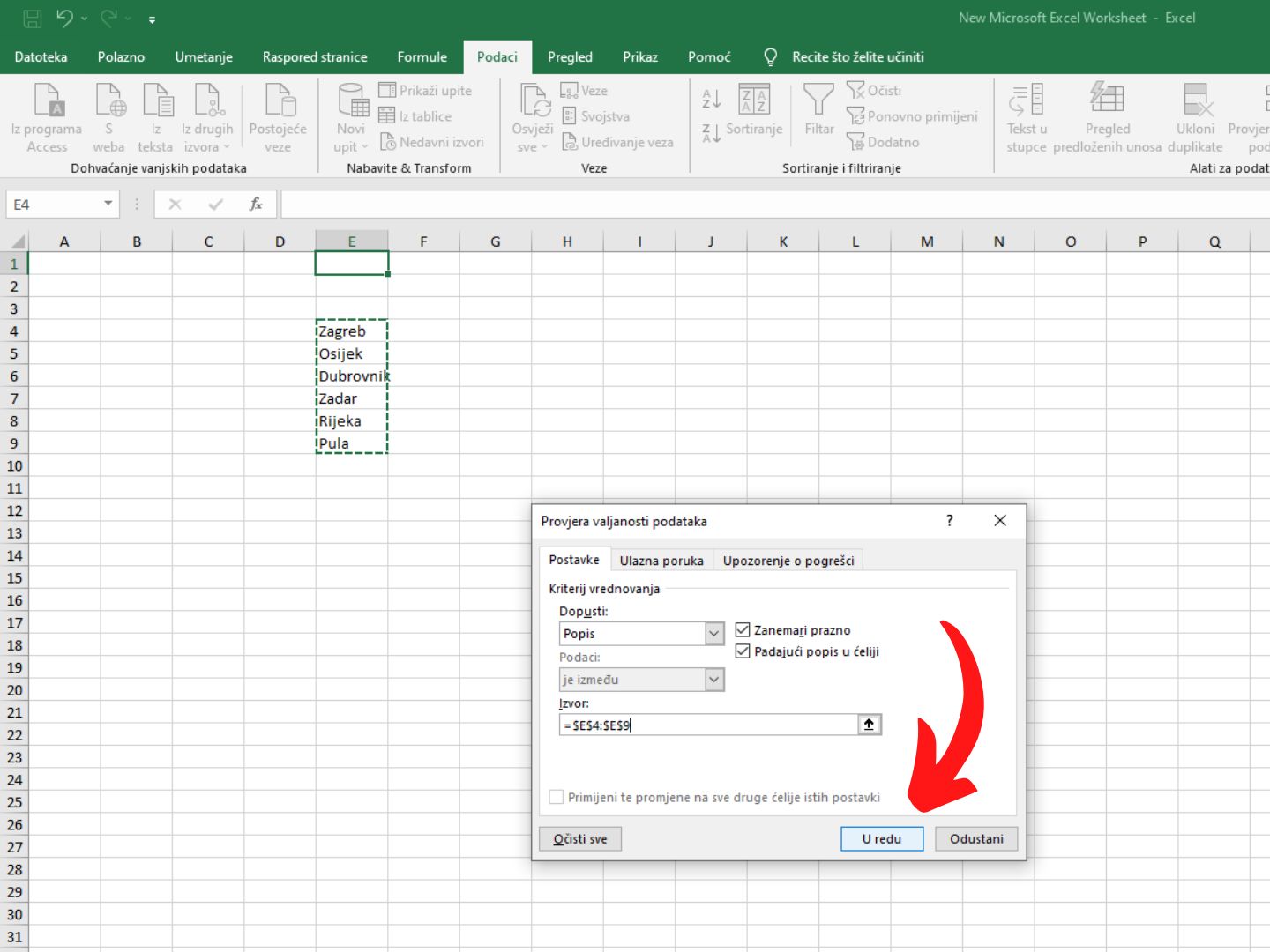The width and height of the screenshot is (1270, 952).
Task: Get data S weba
Action: 109,117
